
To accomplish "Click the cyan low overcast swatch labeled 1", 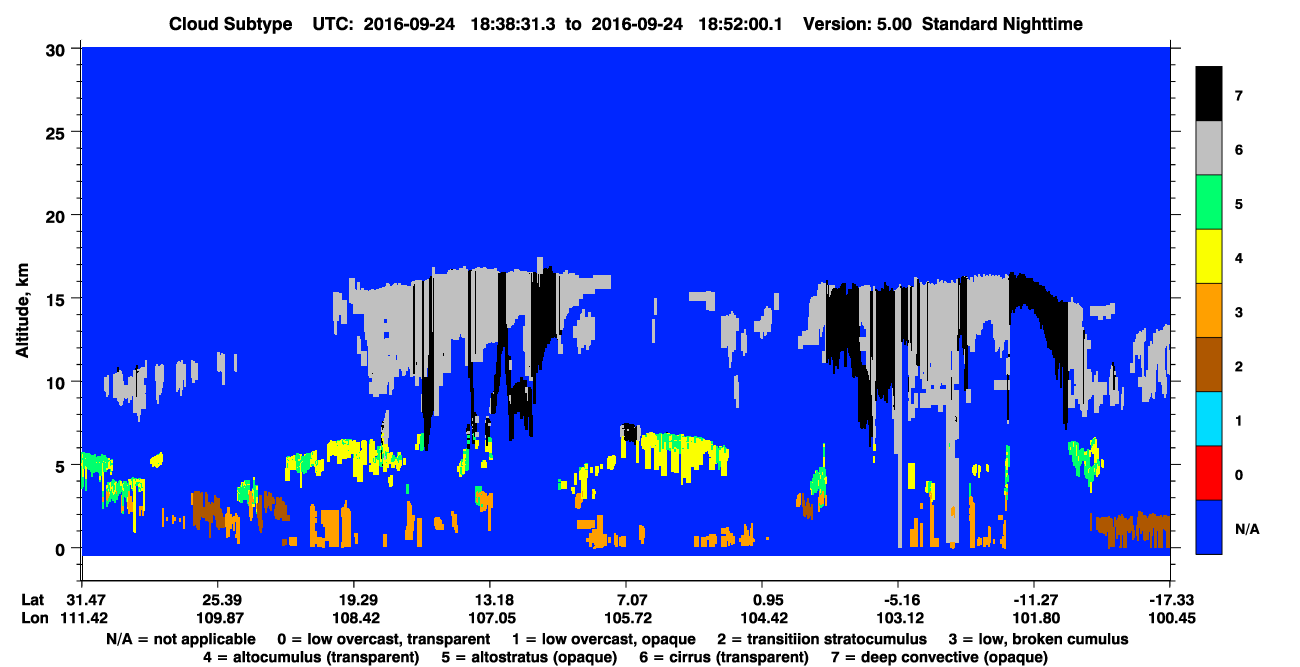I will pos(1209,418).
